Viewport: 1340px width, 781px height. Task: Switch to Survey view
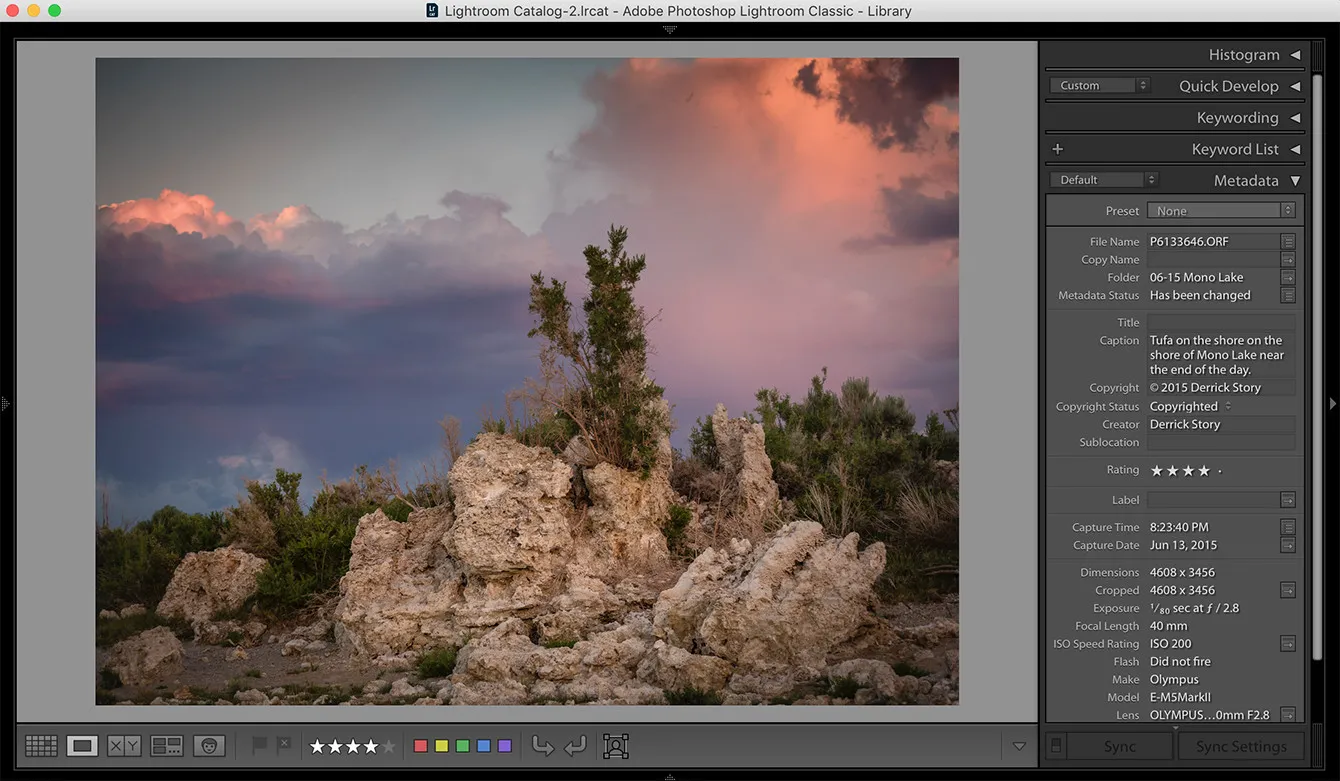(166, 746)
